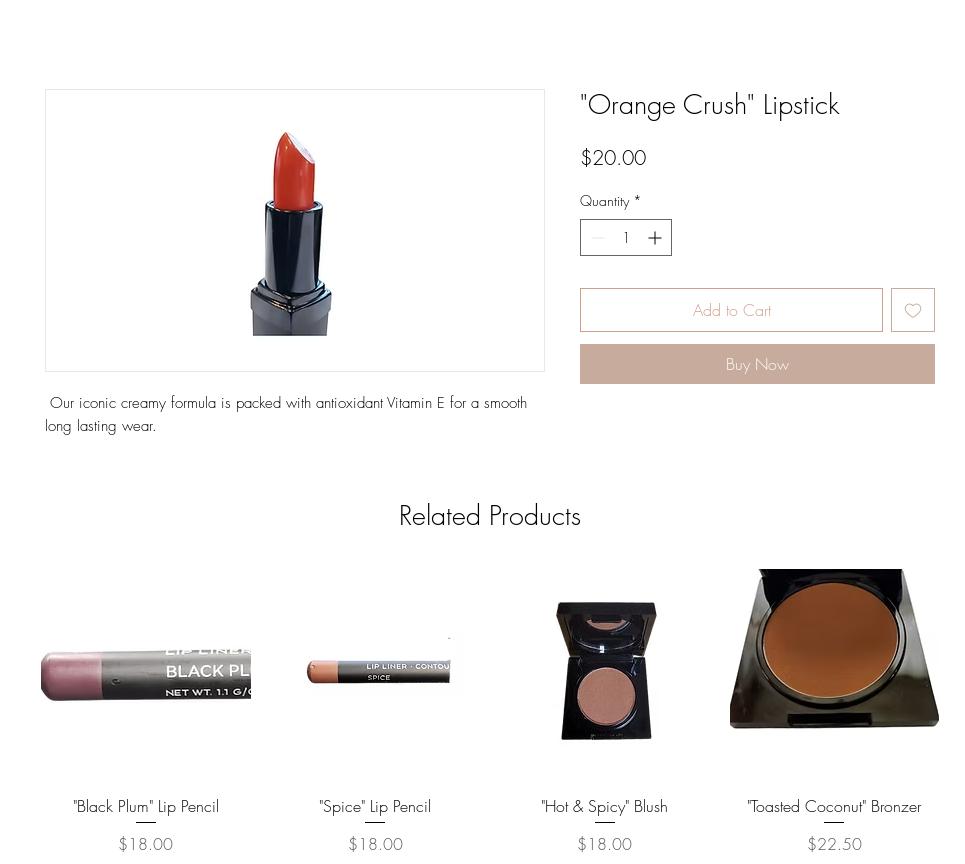Image resolution: width=965 pixels, height=864 pixels.
Task: Open the "Black Plum" Lip Pencil link
Action: point(146,807)
